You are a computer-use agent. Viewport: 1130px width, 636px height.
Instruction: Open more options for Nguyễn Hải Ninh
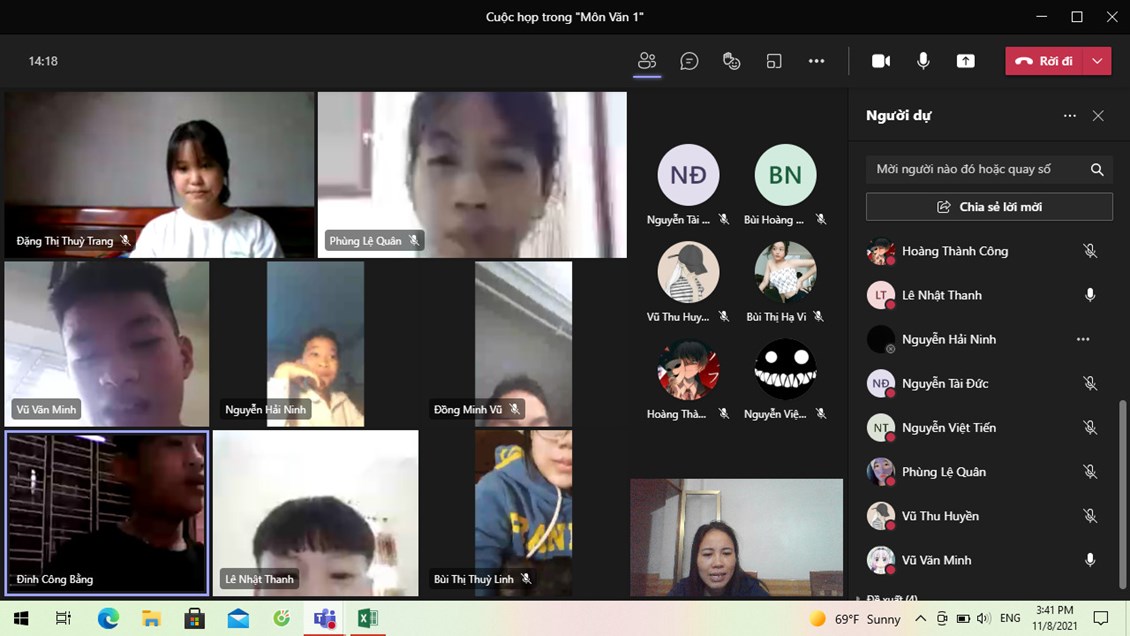tap(1083, 339)
